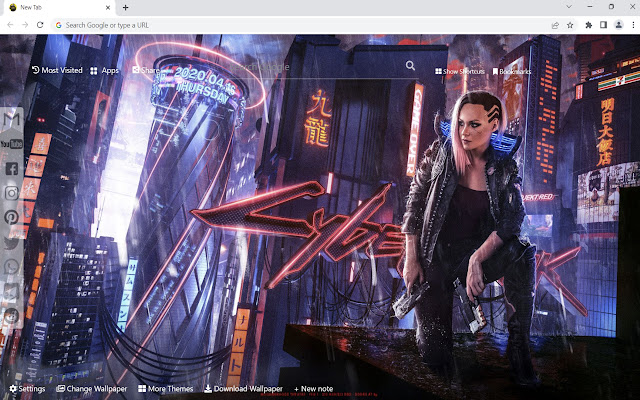Open the Reddit sidebar shortcut
This screenshot has height=400, width=640.
[x=11, y=316]
